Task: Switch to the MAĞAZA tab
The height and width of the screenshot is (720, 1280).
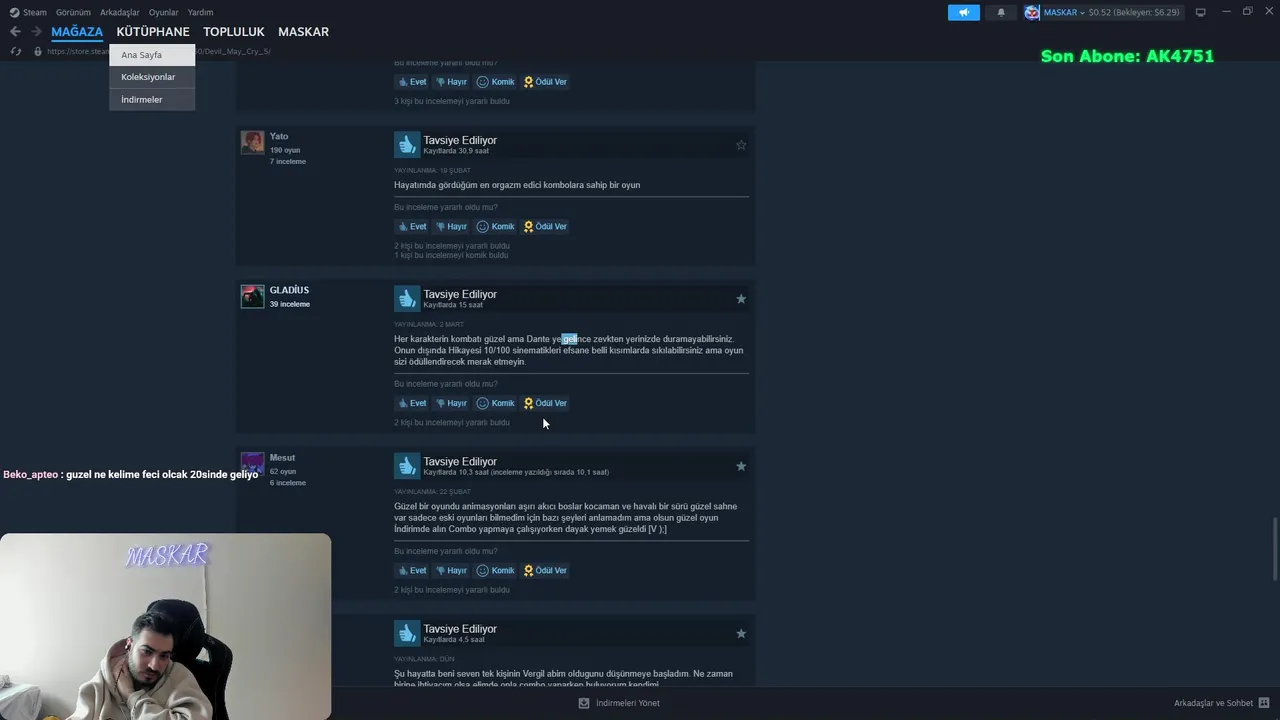Action: (77, 32)
